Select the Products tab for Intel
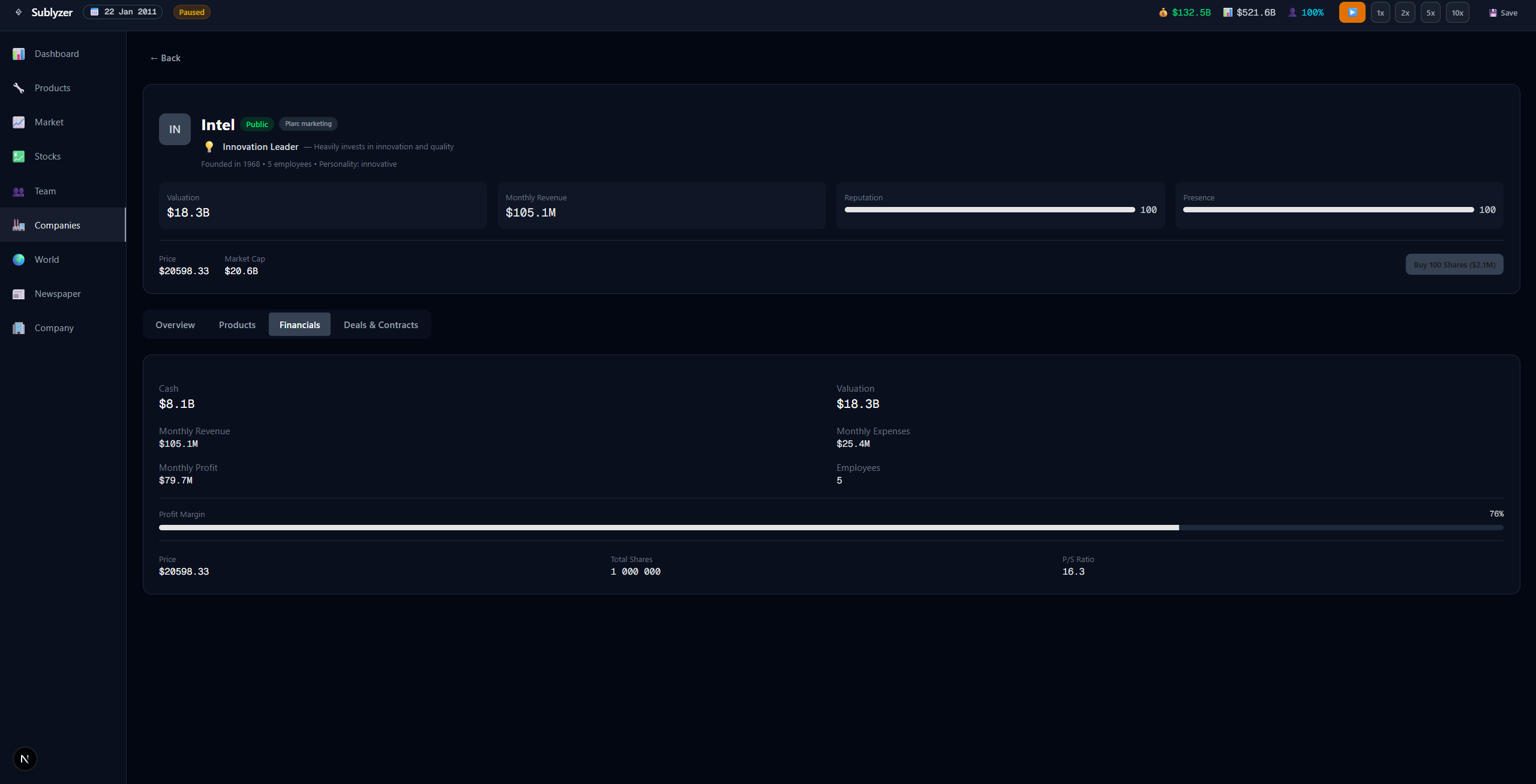 pos(237,325)
